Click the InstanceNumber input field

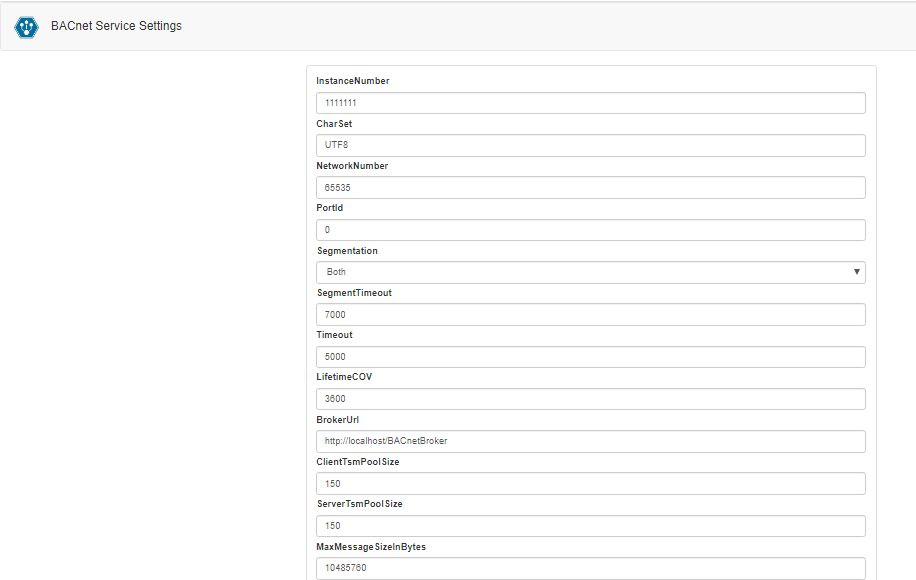click(x=590, y=102)
